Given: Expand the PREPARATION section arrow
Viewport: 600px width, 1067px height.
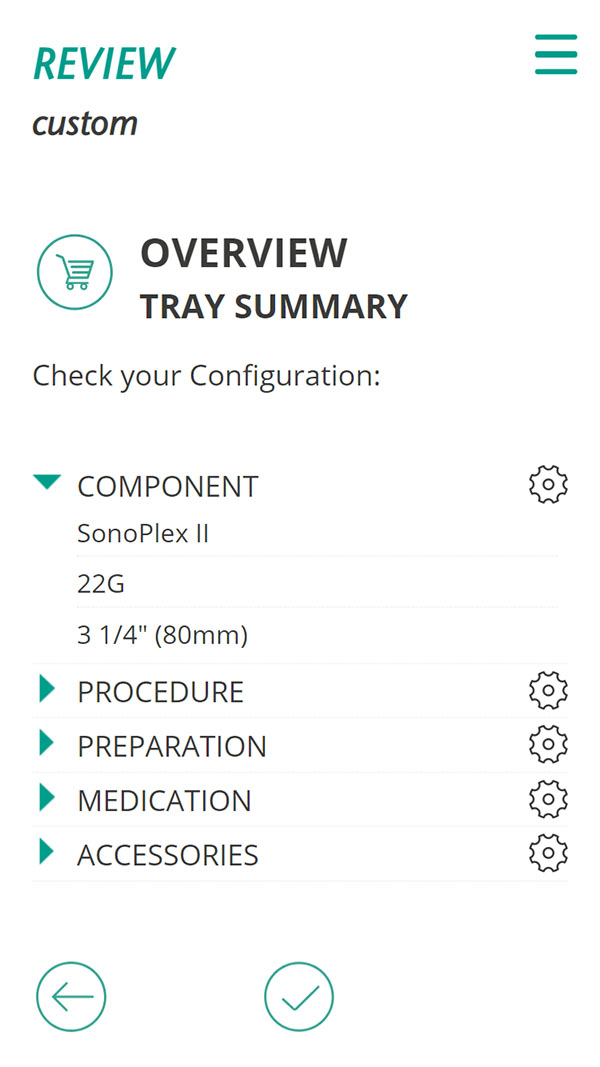Looking at the screenshot, I should pyautogui.click(x=46, y=743).
